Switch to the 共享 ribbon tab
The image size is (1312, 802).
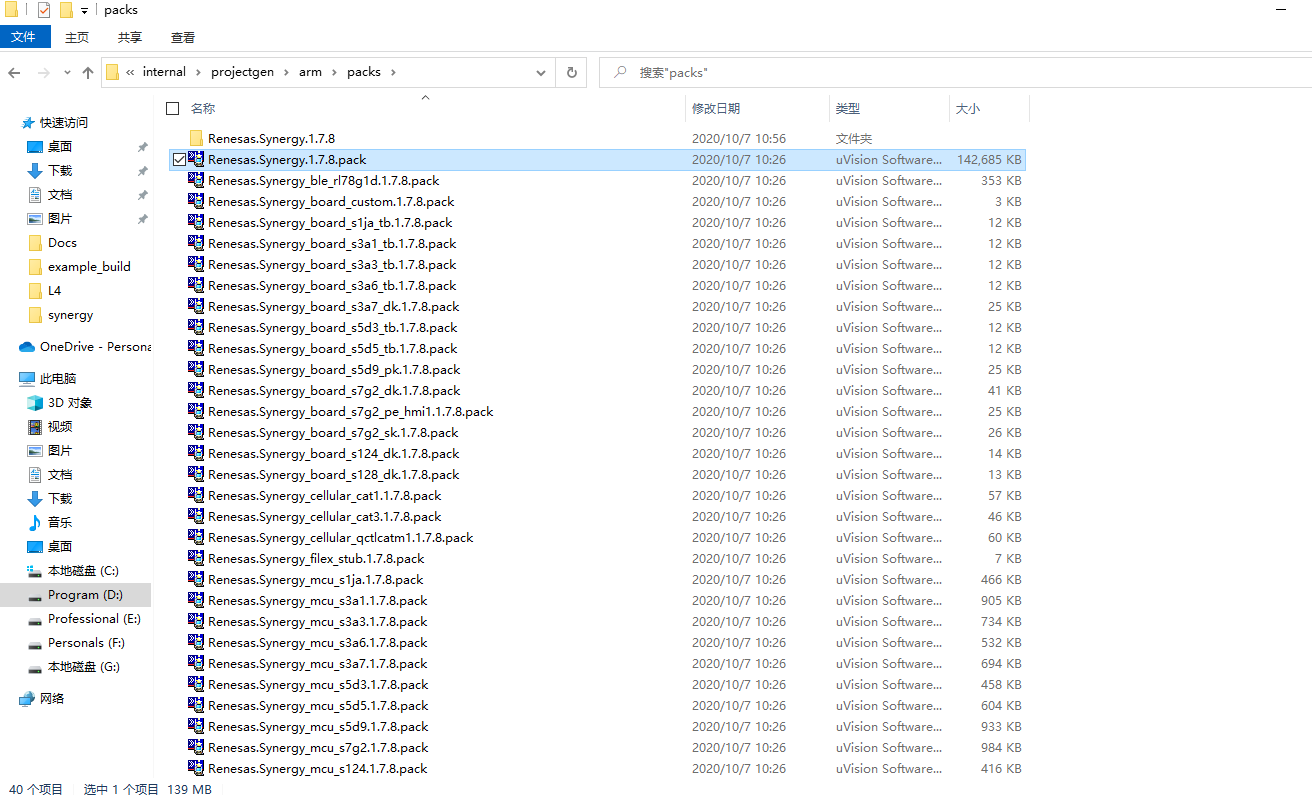pos(130,37)
